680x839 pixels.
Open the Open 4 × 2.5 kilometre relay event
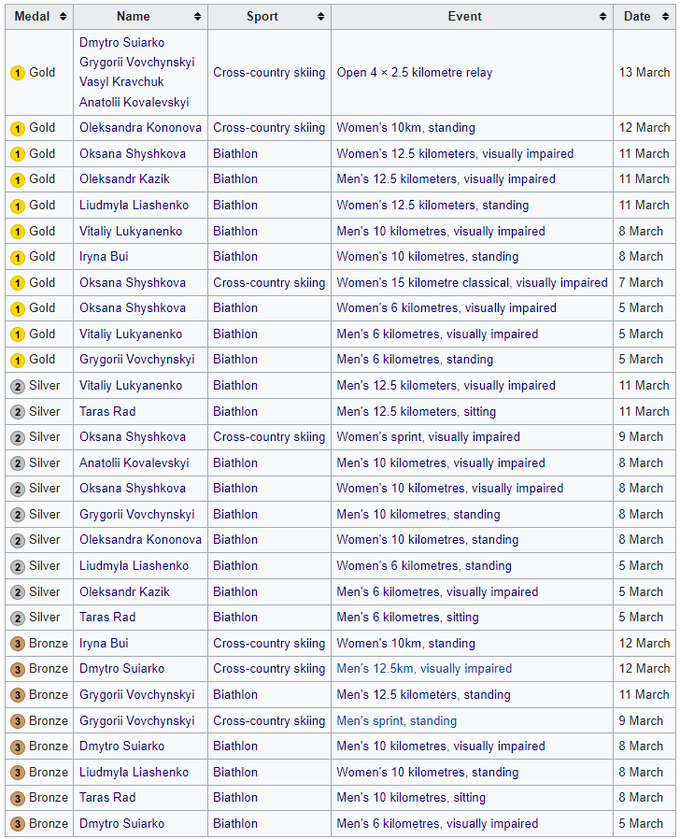pos(414,73)
